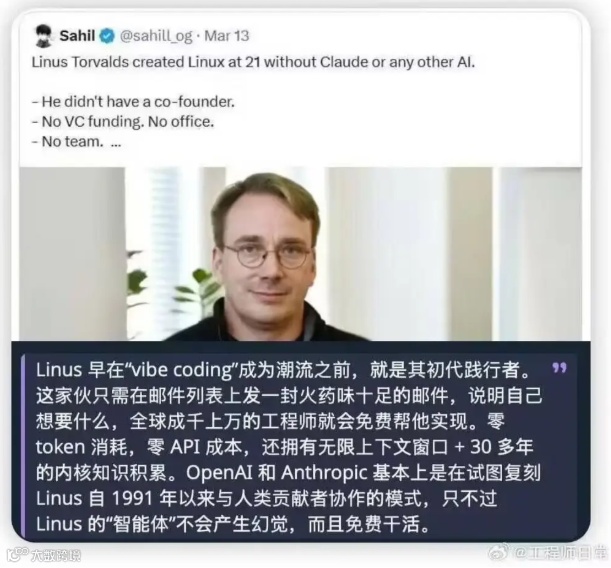Open the Mar 13 timestamp link

227,36
